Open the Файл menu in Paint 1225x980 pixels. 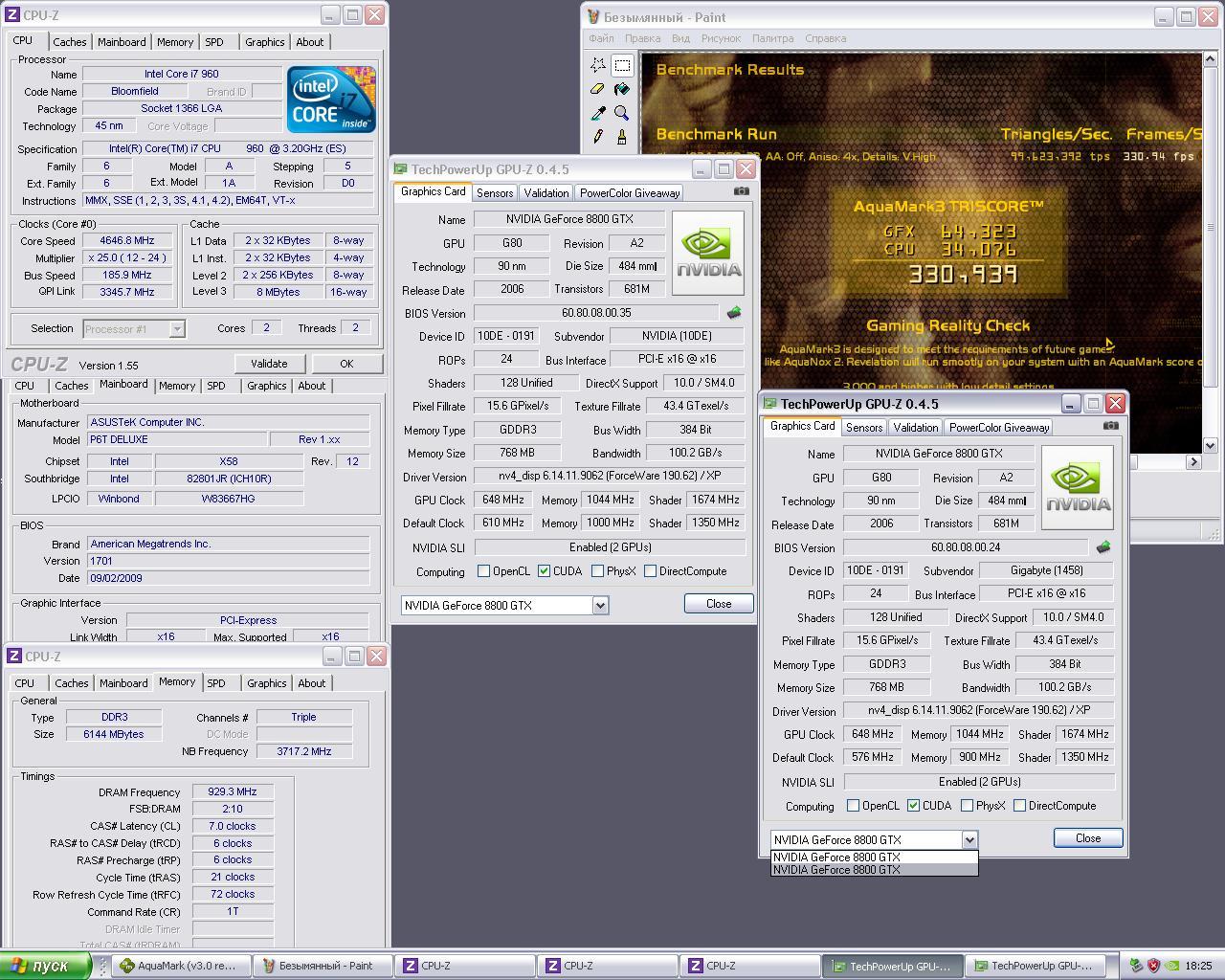[x=601, y=38]
